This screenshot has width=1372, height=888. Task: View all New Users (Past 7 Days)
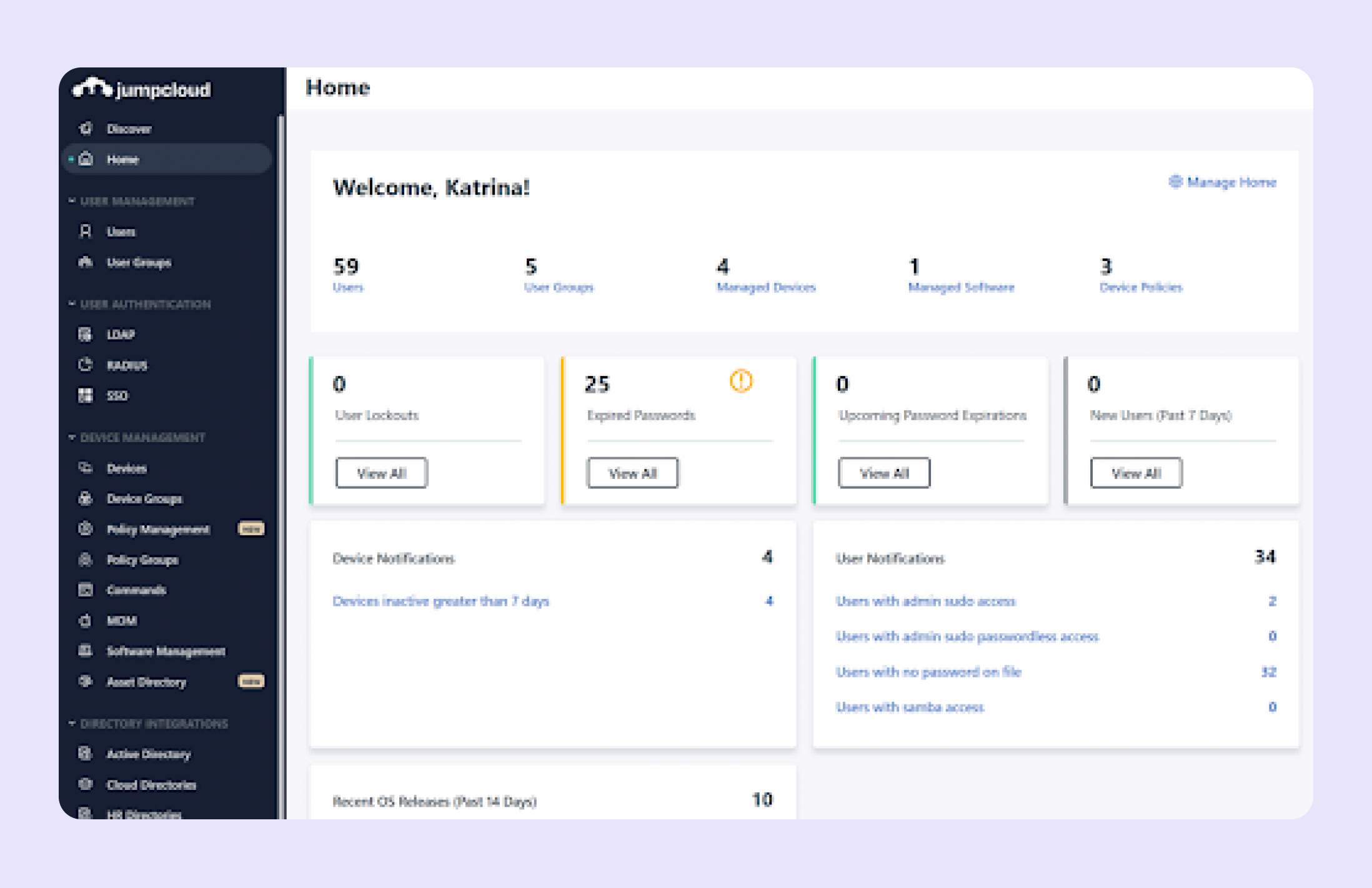[1136, 473]
